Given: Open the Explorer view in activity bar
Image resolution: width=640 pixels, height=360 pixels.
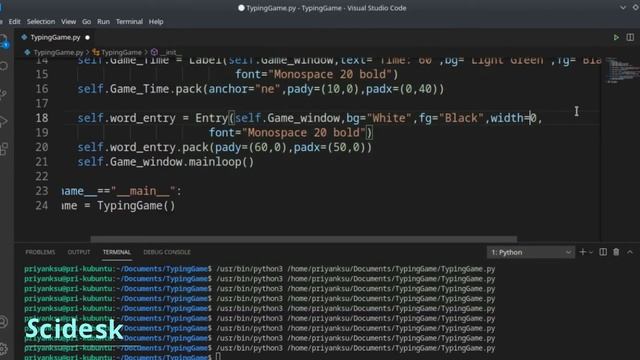Looking at the screenshot, I should pos(4,41).
